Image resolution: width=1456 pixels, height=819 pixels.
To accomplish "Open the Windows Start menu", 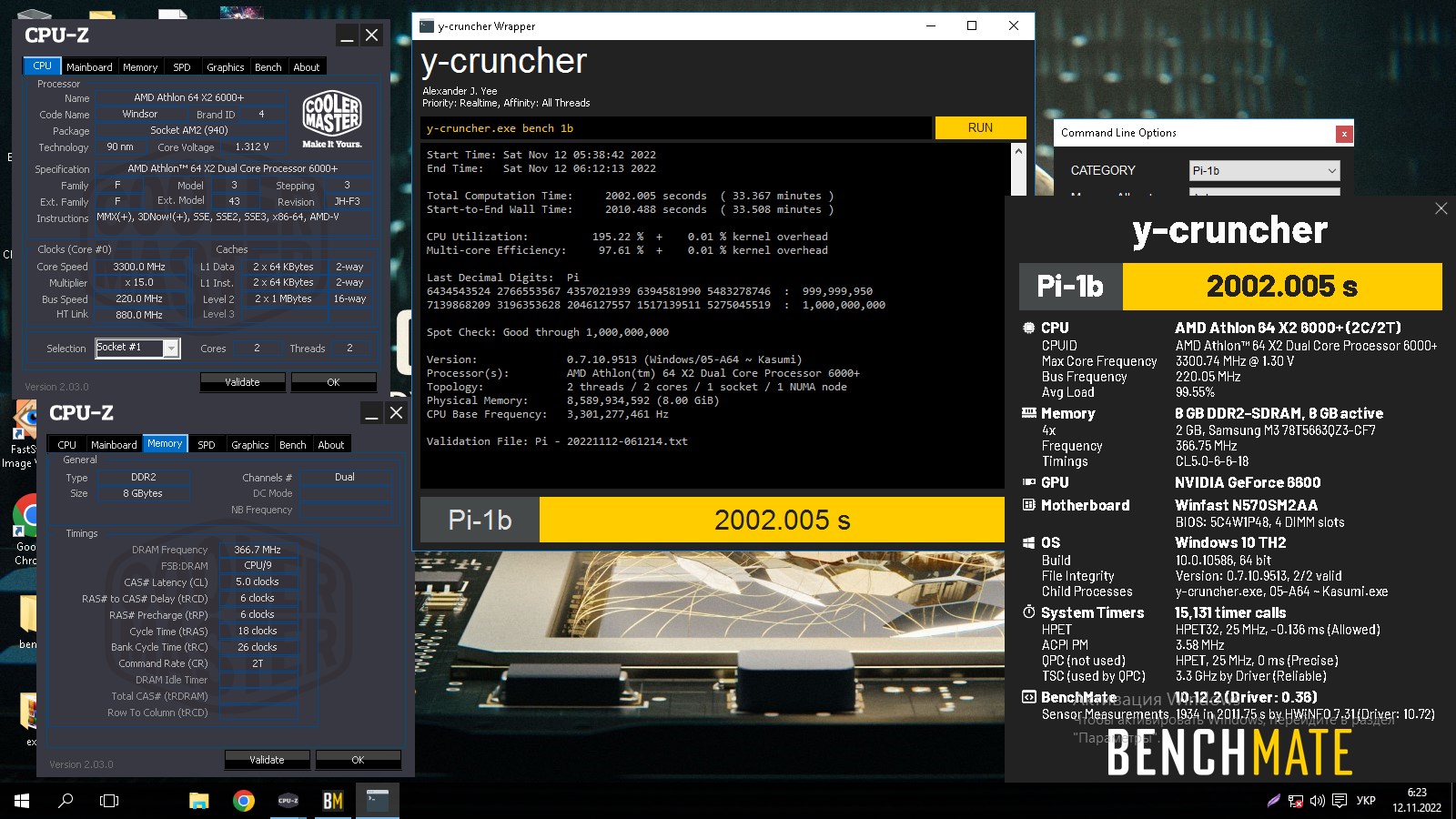I will point(22,801).
